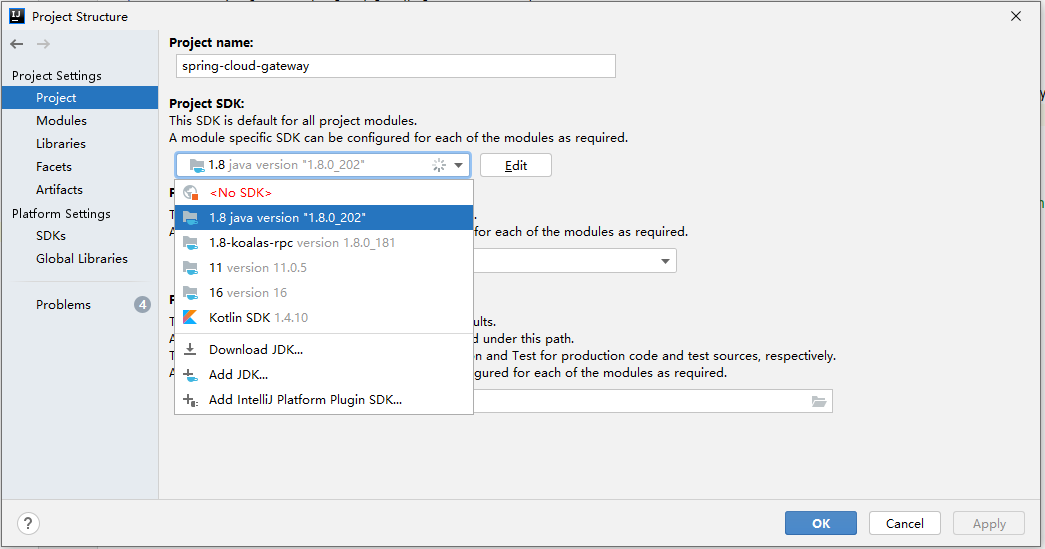Open the Problems badge showing 4
The width and height of the screenshot is (1045, 549).
click(x=142, y=304)
